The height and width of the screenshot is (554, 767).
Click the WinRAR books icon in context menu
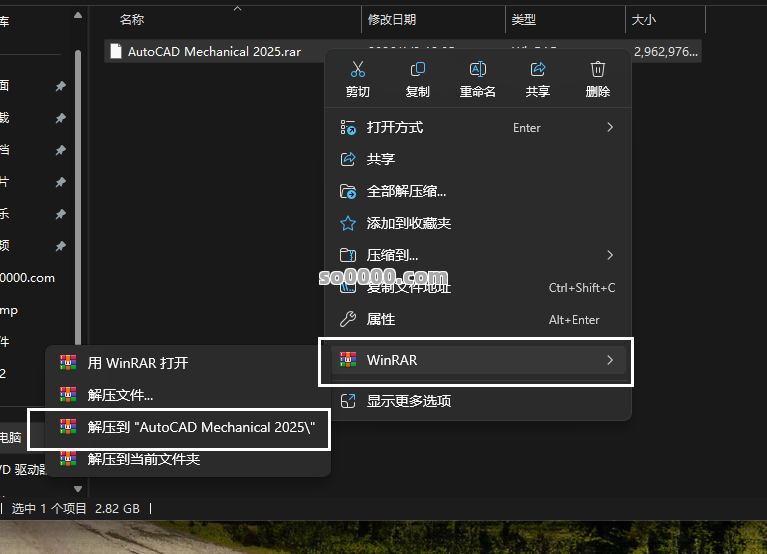click(x=348, y=360)
